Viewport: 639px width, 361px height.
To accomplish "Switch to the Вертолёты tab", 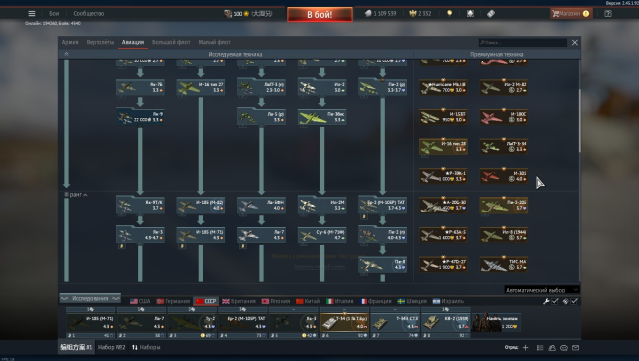I will point(100,42).
